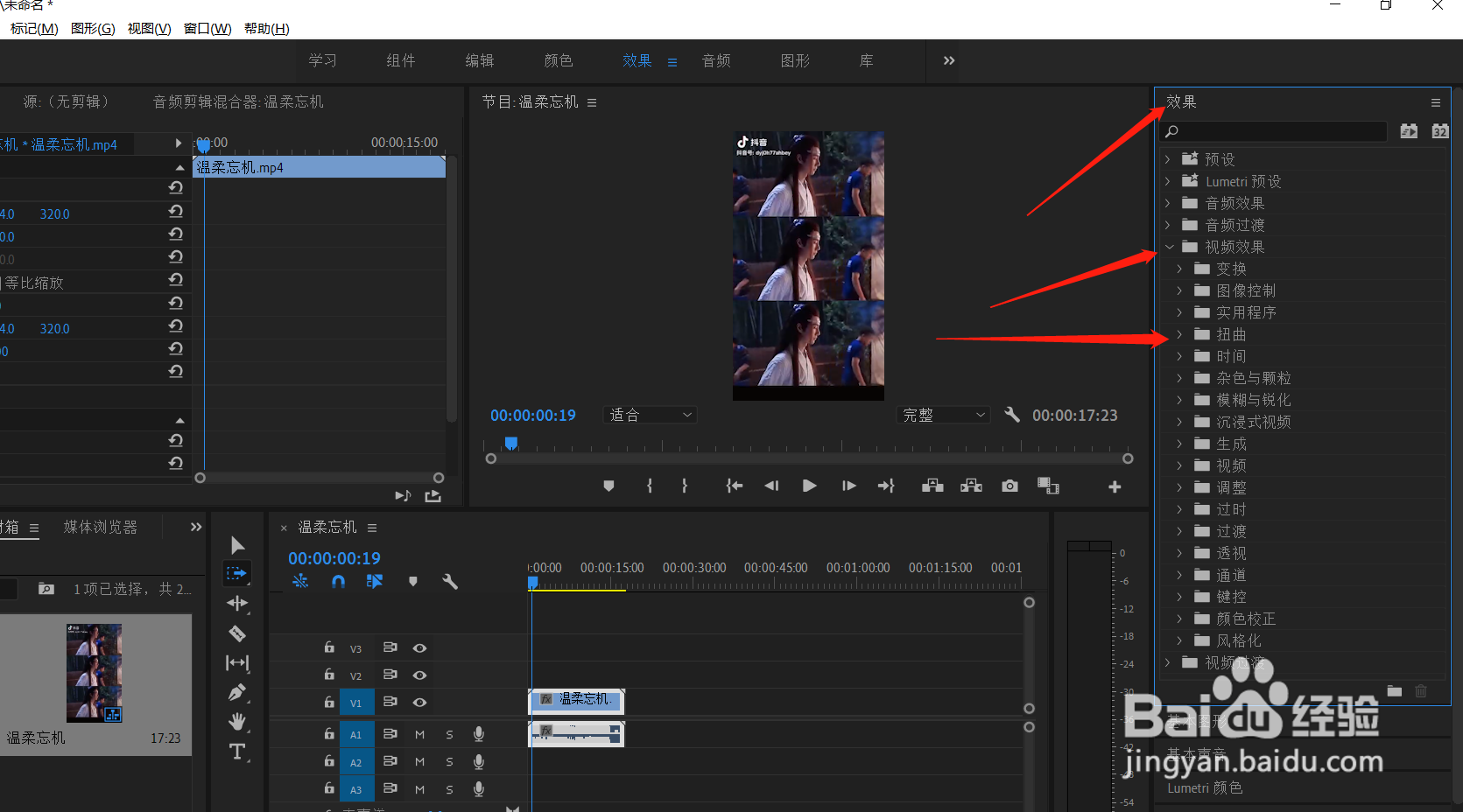Screen dimensions: 1463x812
Task: Select the Track Select Forward tool
Action: pyautogui.click(x=237, y=574)
